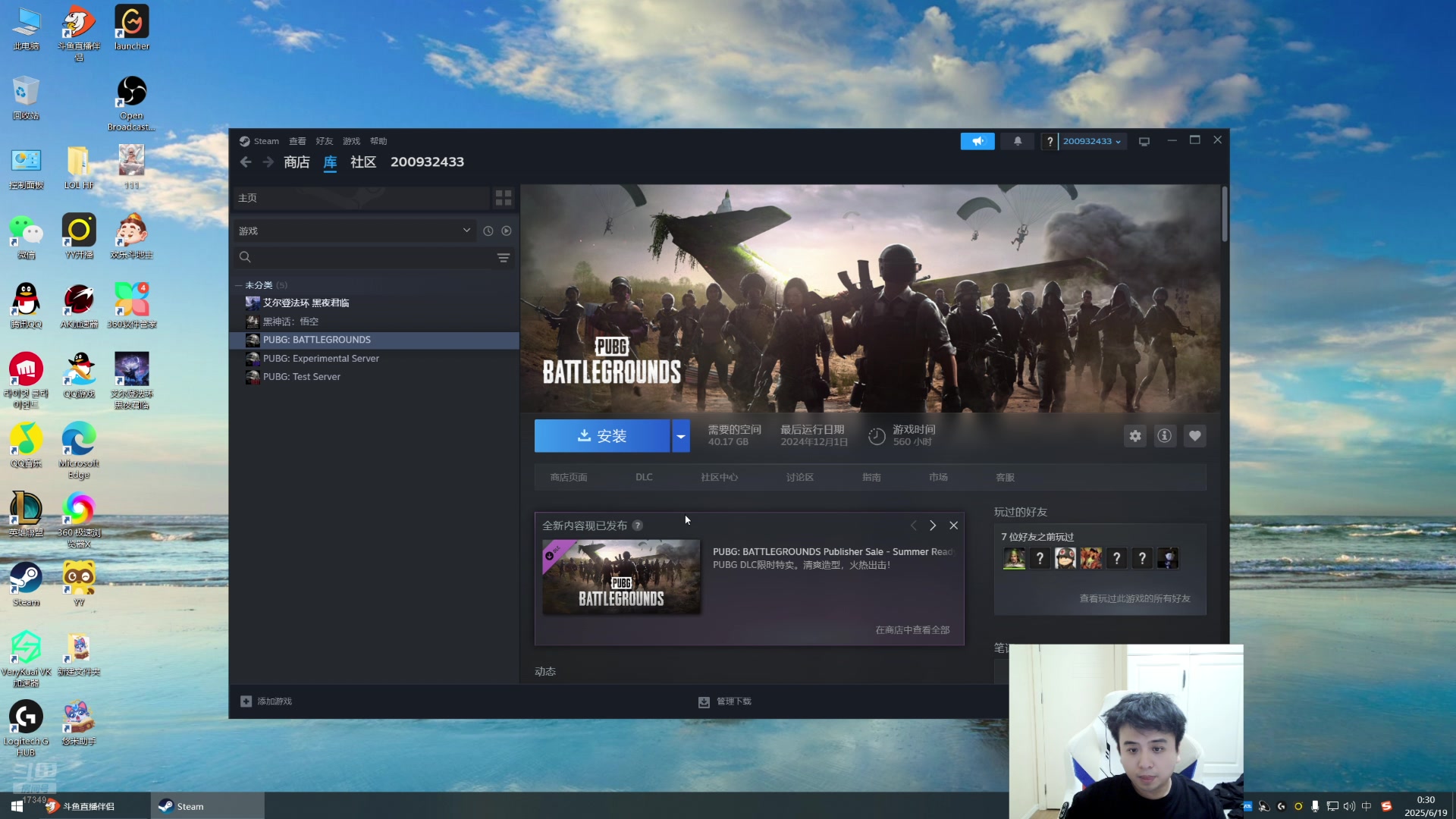
Task: Go back with the Steam back arrow
Action: [246, 162]
